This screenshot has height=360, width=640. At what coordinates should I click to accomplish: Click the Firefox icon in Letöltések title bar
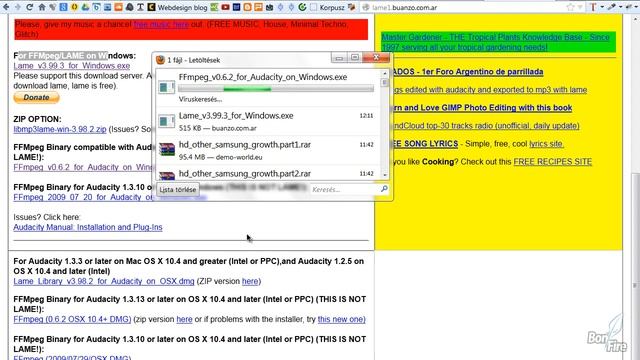[160, 60]
